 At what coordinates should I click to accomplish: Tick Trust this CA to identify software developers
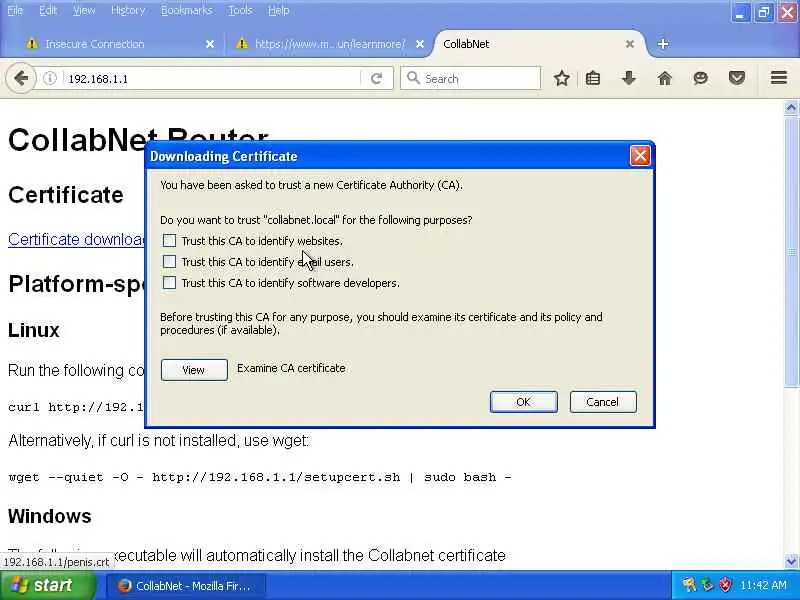pyautogui.click(x=169, y=283)
